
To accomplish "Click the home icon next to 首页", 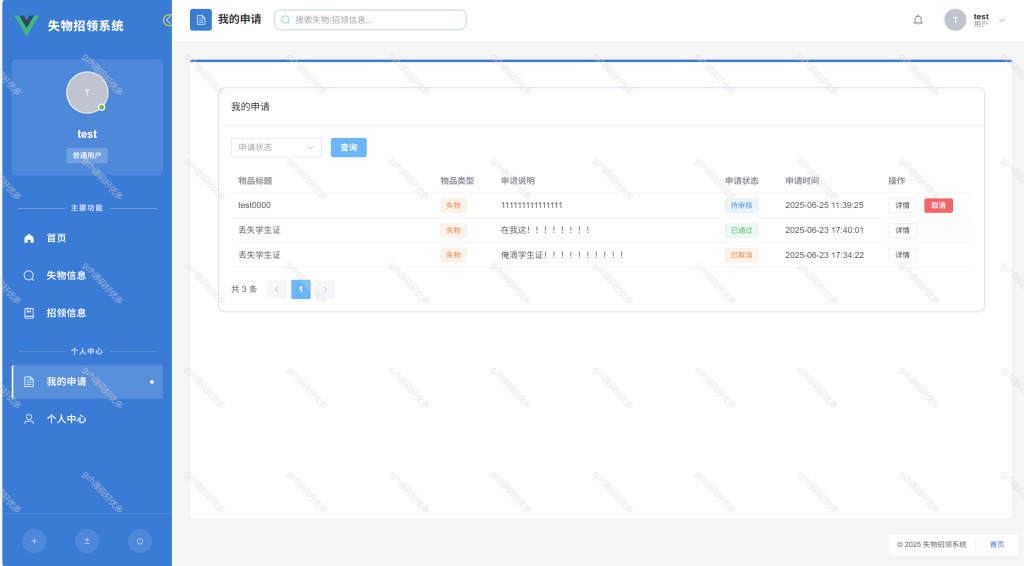I will tap(29, 238).
